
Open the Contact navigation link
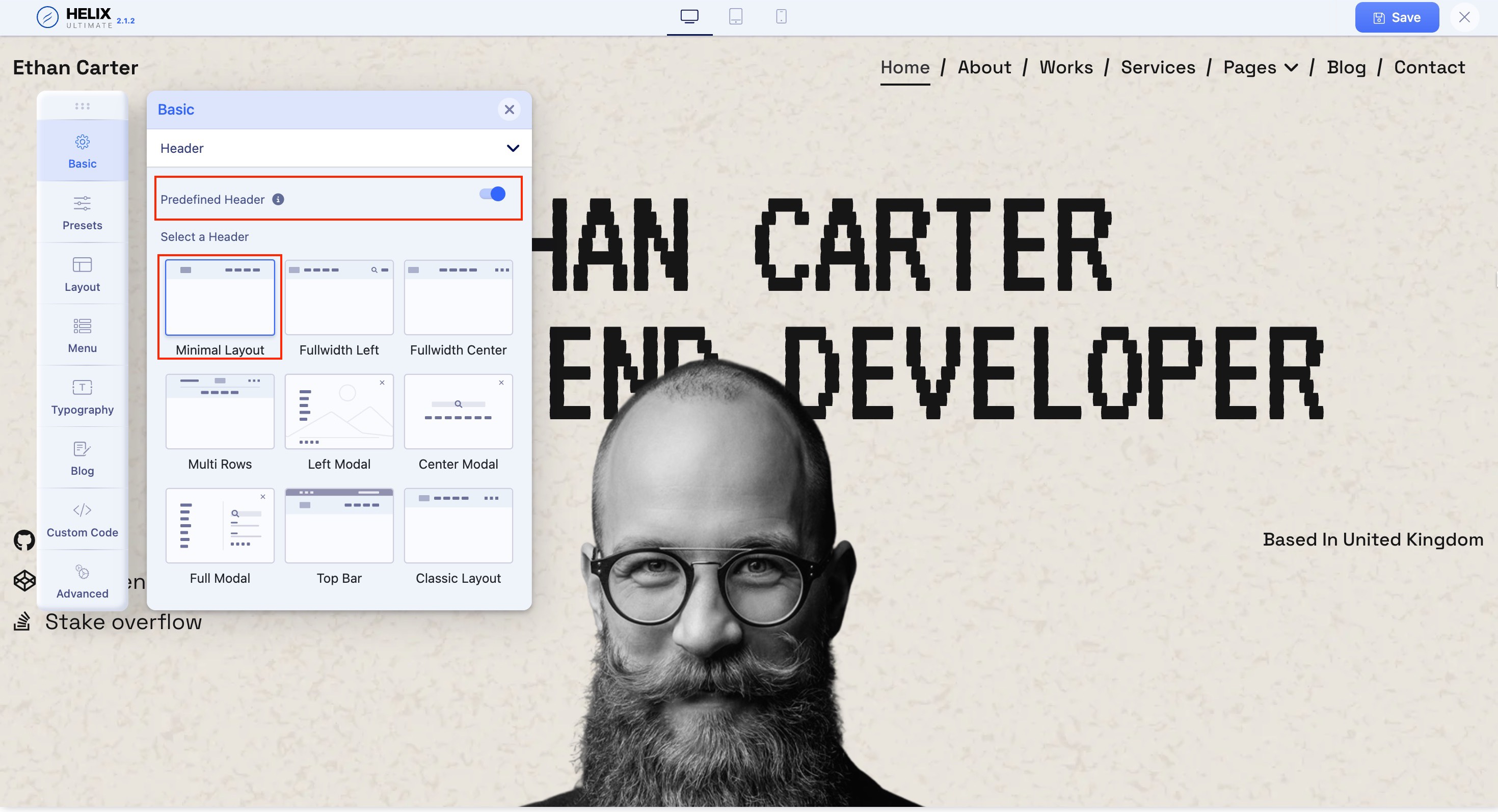(1429, 67)
